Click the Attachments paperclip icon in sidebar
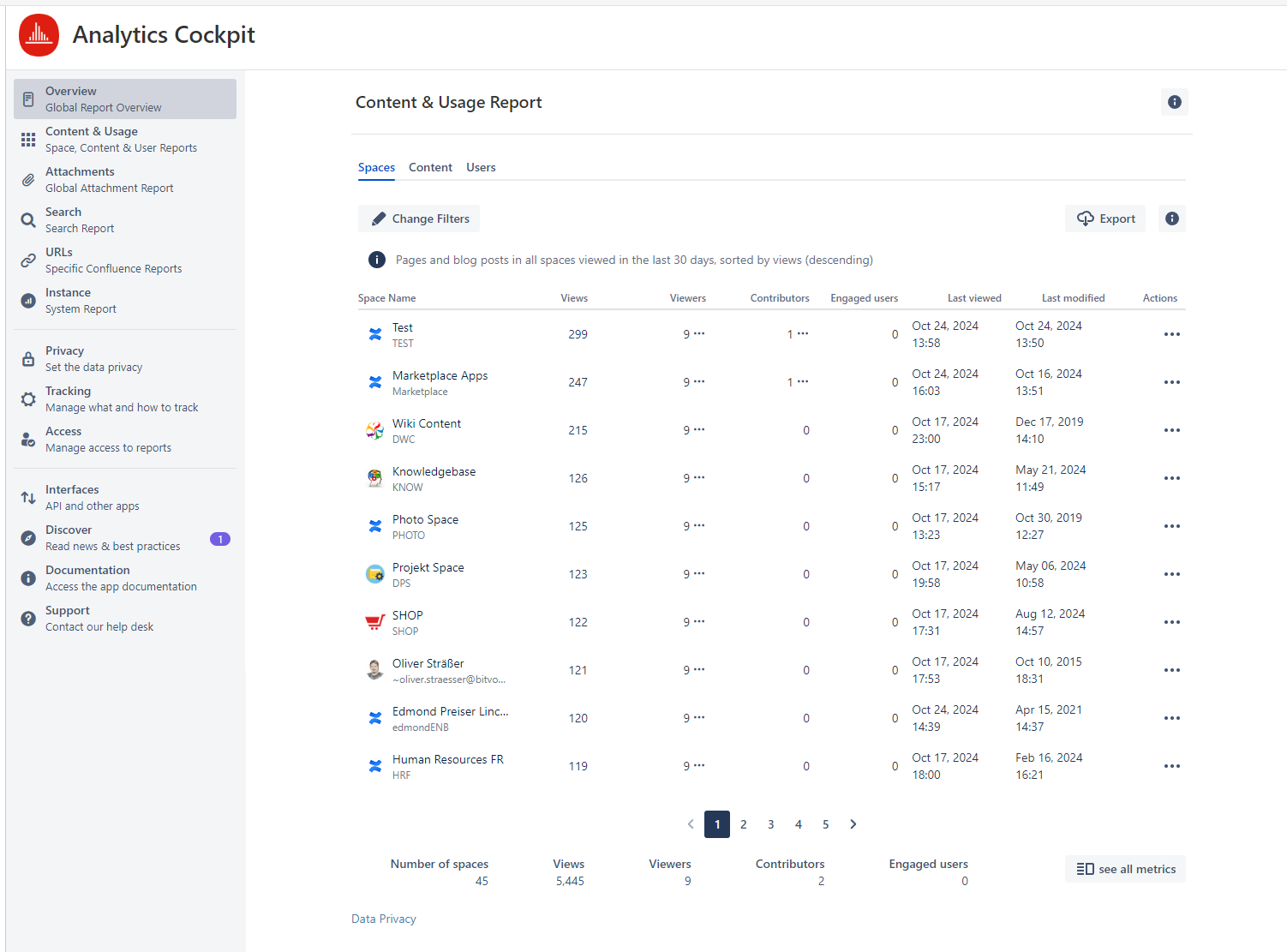Viewport: 1287px width, 952px height. [28, 180]
